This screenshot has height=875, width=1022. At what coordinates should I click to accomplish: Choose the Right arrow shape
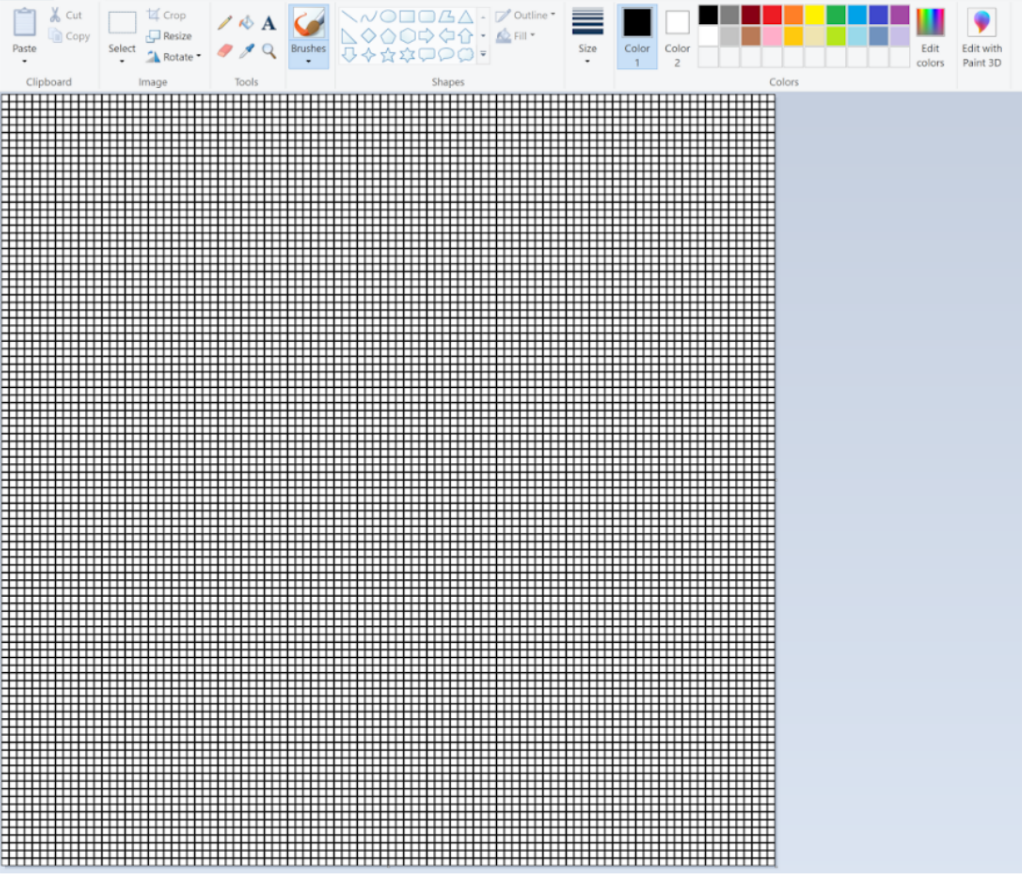pyautogui.click(x=427, y=36)
